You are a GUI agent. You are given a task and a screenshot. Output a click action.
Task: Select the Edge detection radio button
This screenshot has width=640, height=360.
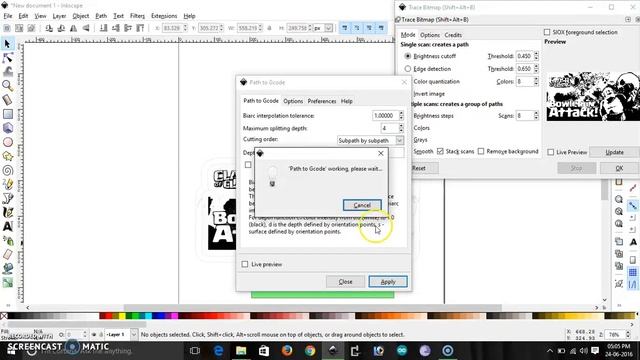(408, 69)
